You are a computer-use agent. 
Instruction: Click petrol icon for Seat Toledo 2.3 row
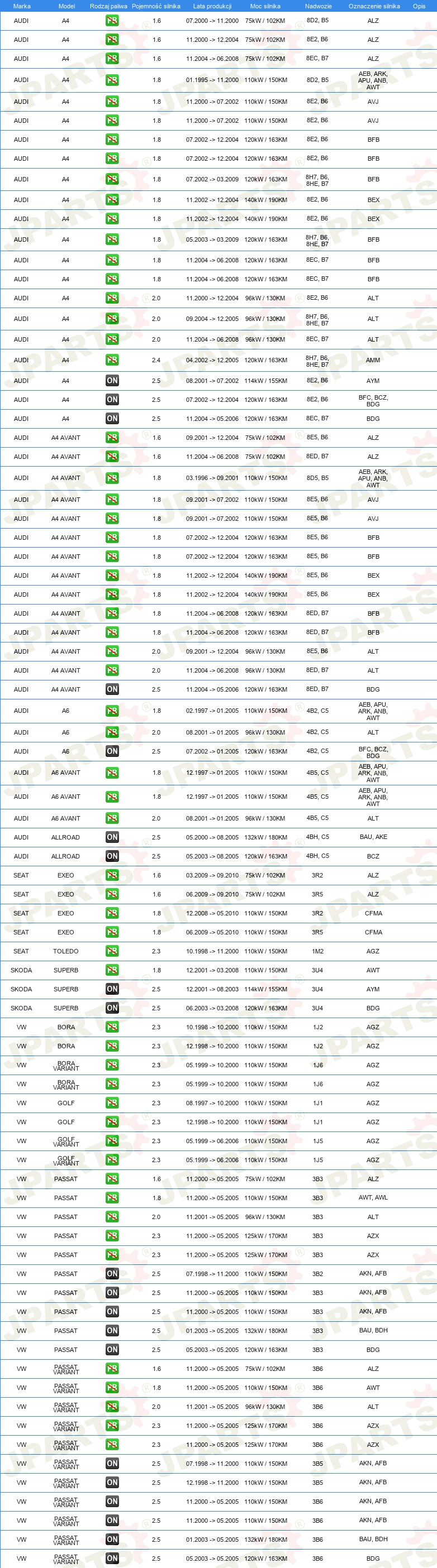112,951
